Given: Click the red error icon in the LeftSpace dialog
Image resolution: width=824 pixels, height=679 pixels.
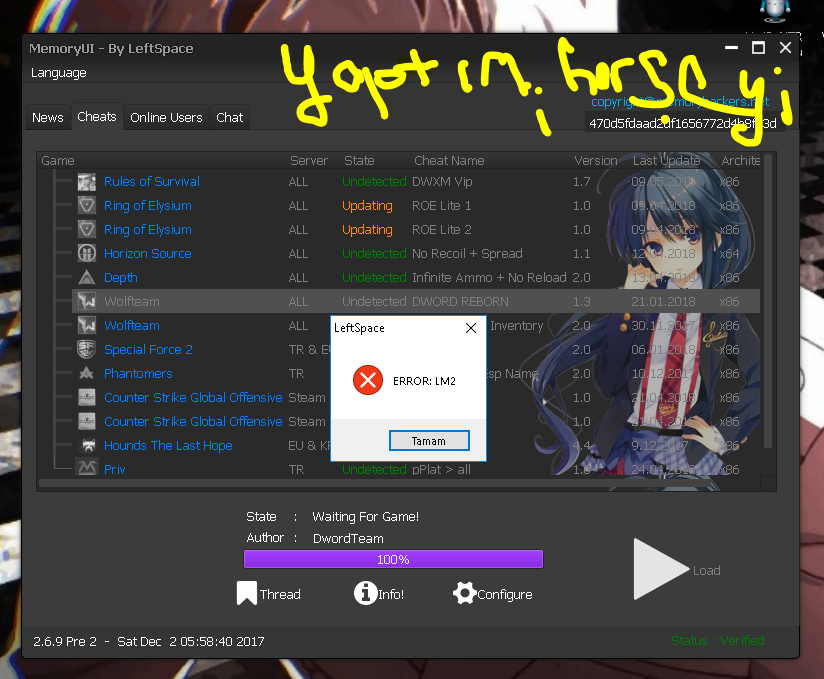Looking at the screenshot, I should 368,380.
